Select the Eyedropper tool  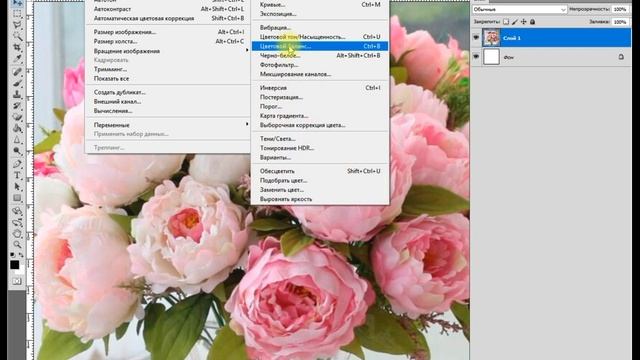pyautogui.click(x=17, y=59)
